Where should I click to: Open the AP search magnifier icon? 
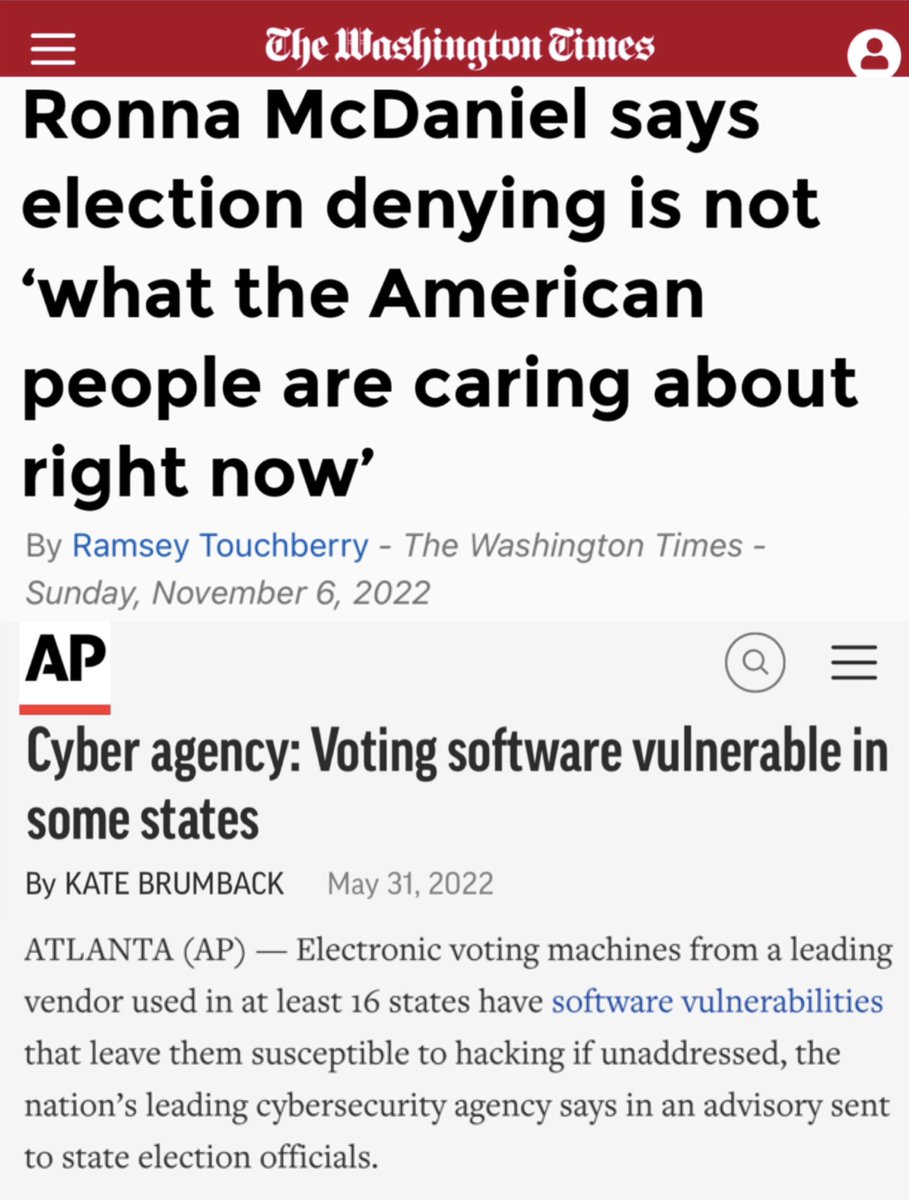[755, 662]
